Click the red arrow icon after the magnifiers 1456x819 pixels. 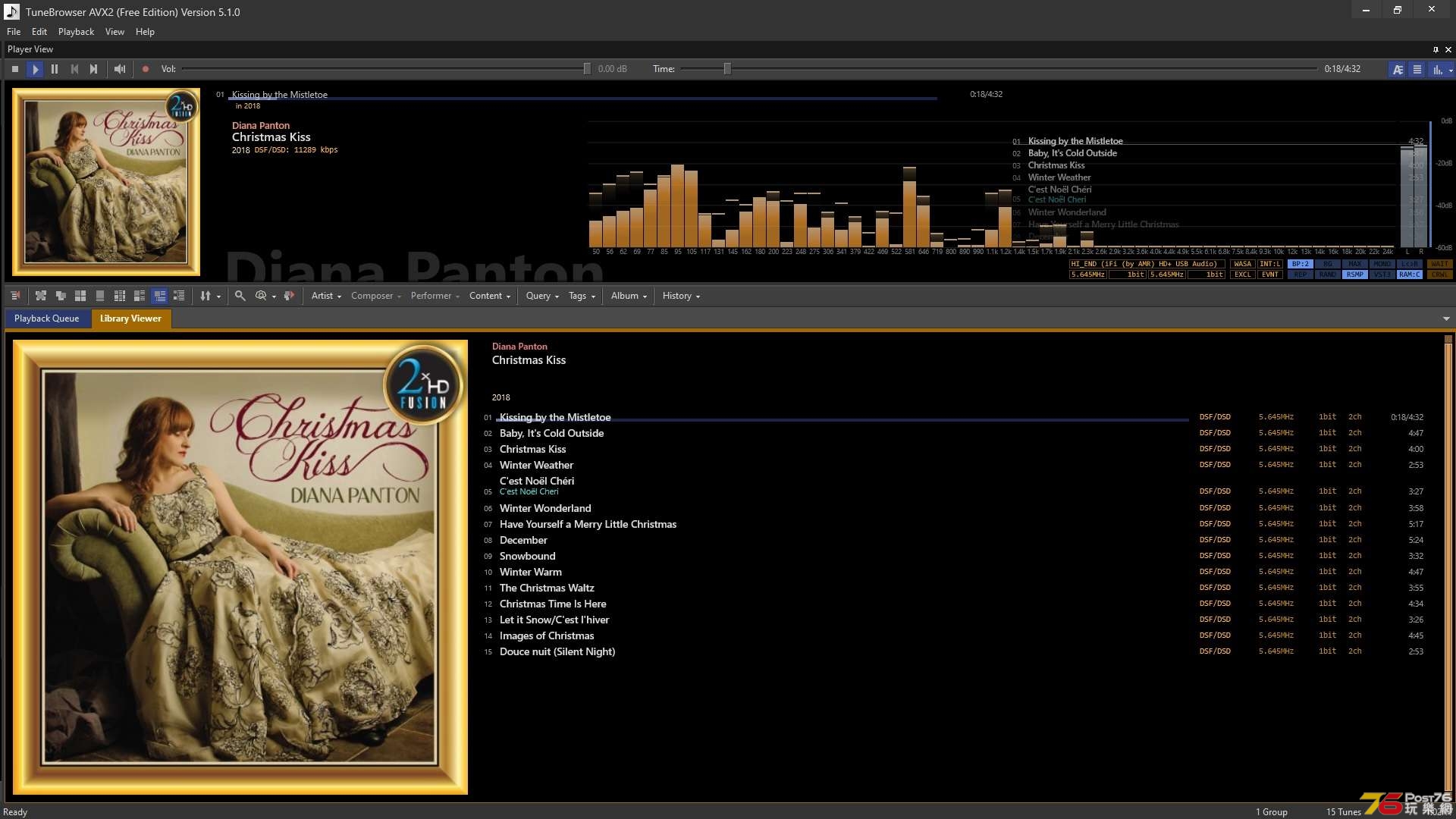(x=289, y=296)
